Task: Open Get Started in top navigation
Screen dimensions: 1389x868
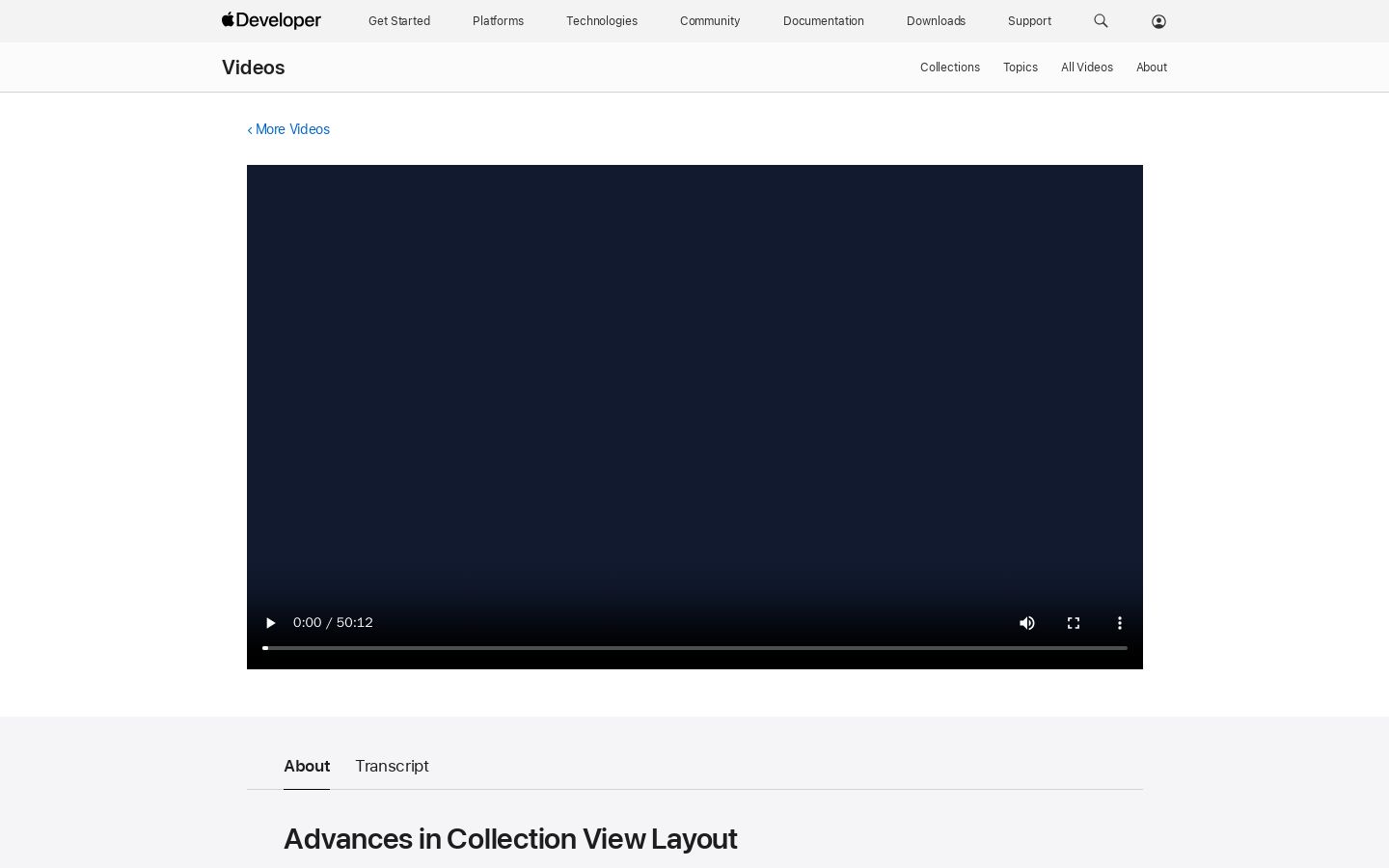Action: pos(399,21)
